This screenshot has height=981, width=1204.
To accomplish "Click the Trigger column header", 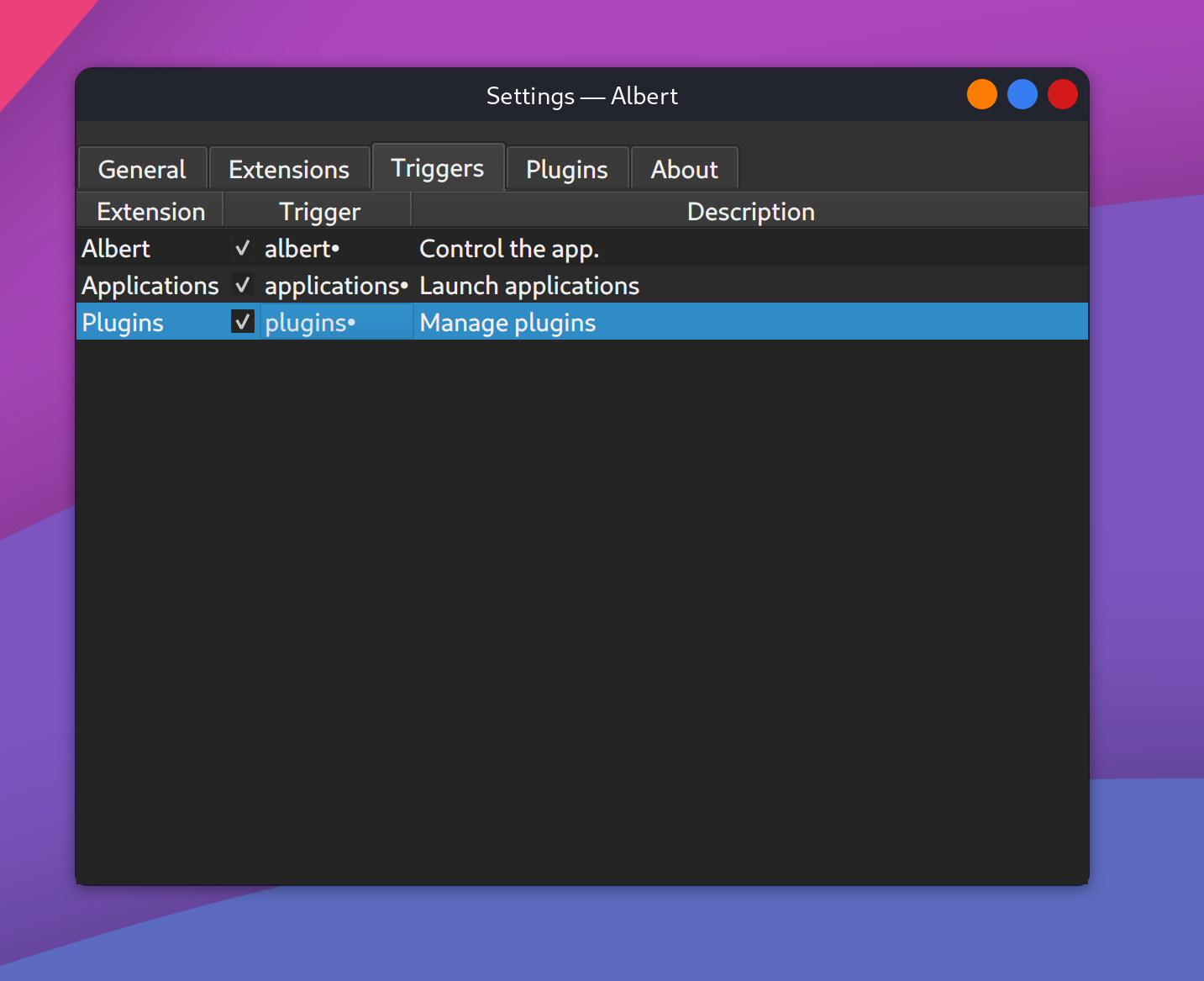I will (318, 210).
